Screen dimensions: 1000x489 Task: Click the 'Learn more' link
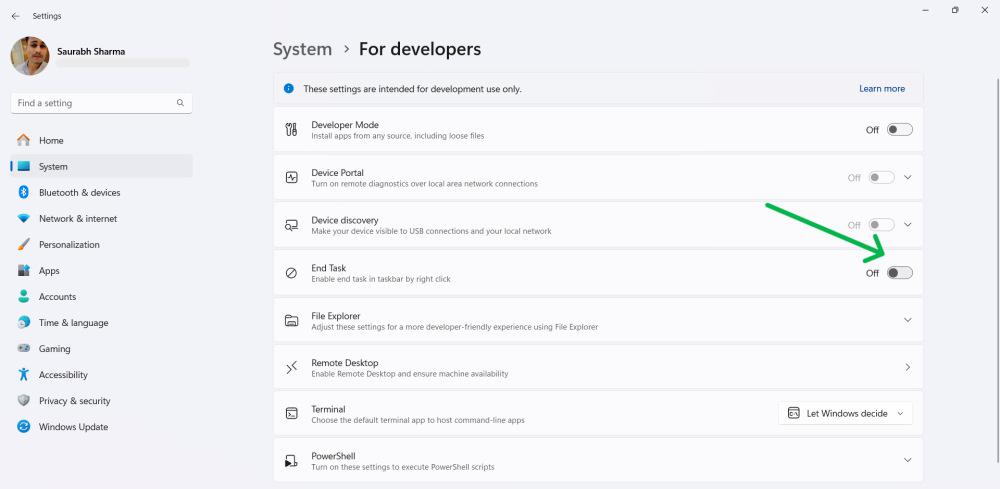click(x=881, y=89)
